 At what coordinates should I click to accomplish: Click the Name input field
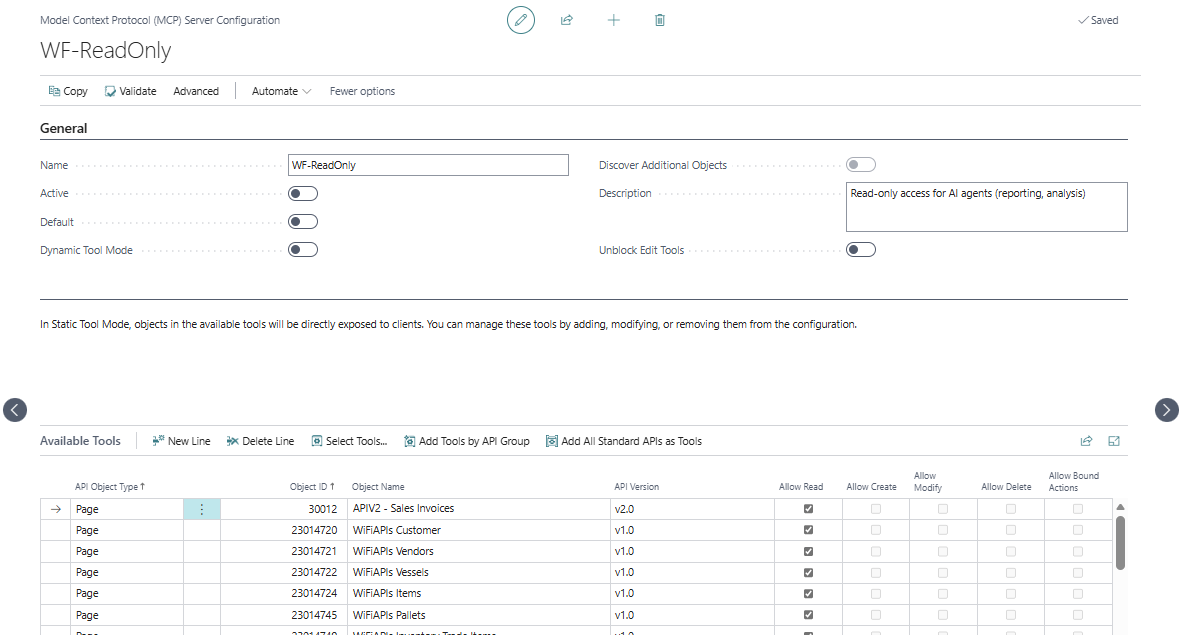(x=428, y=165)
